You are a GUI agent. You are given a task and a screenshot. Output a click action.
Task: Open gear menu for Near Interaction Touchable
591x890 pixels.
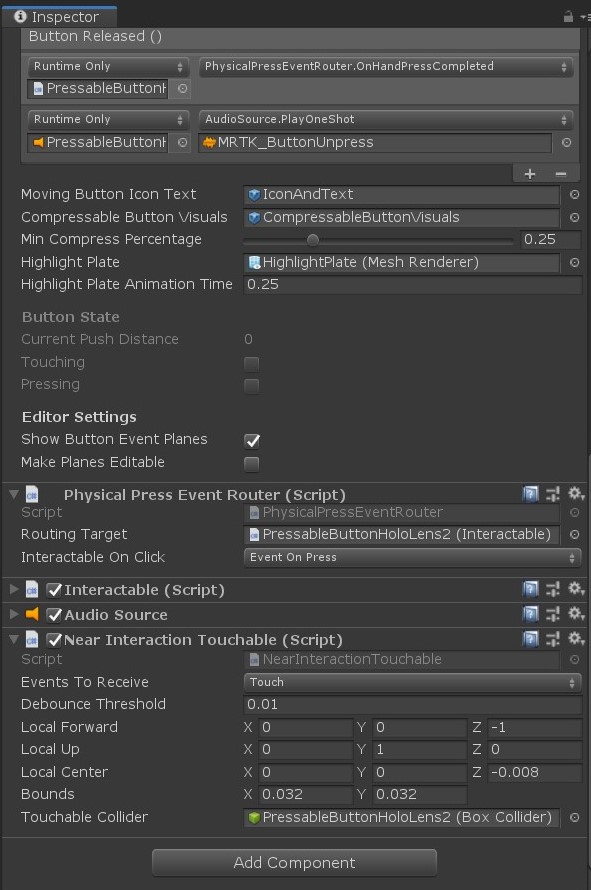pos(576,640)
